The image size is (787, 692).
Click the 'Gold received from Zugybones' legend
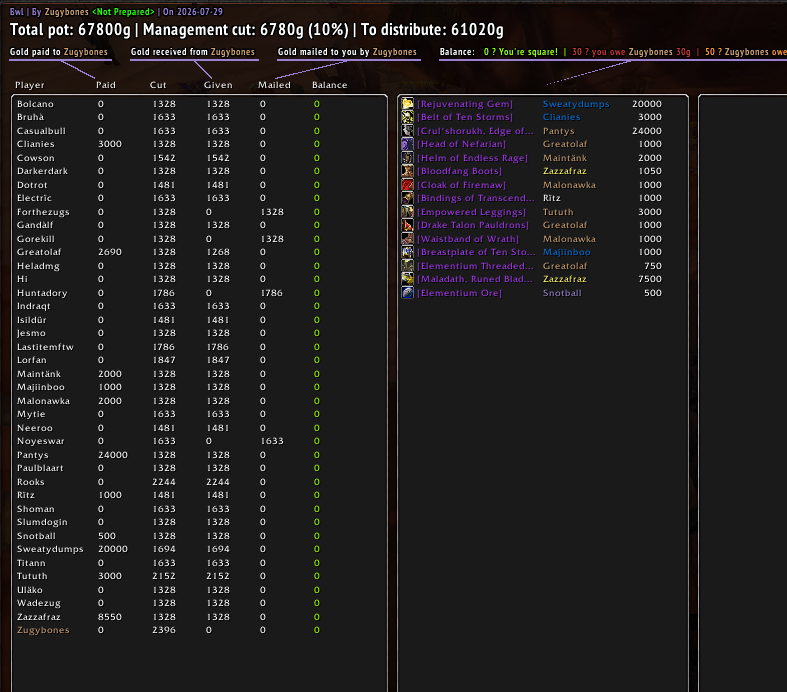(x=193, y=52)
